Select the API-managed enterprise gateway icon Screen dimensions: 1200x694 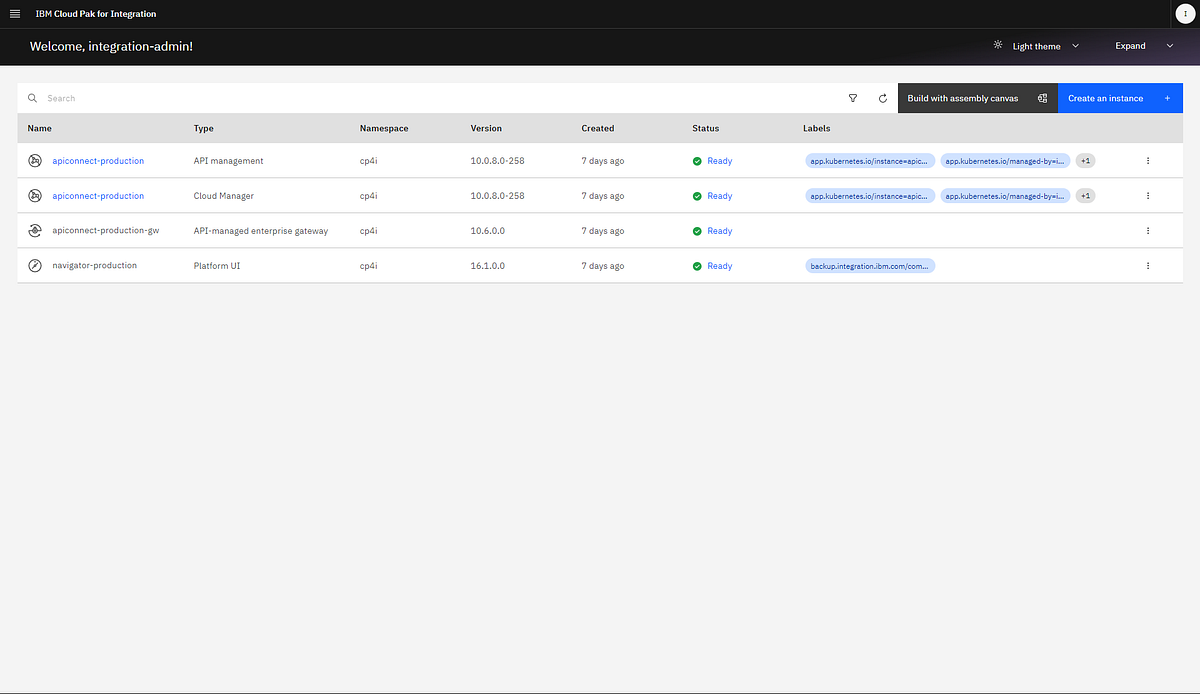[x=35, y=230]
